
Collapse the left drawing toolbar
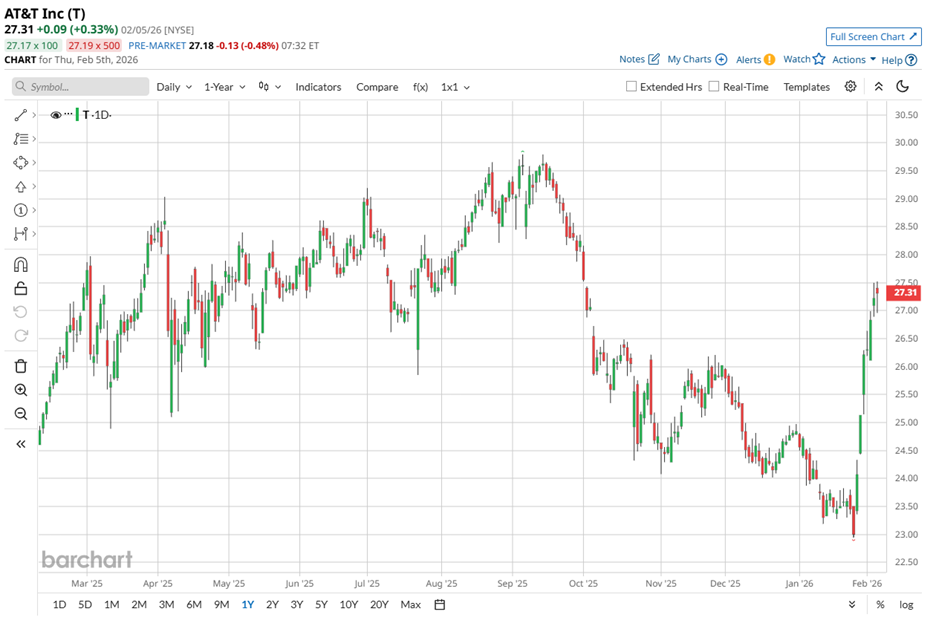click(20, 444)
